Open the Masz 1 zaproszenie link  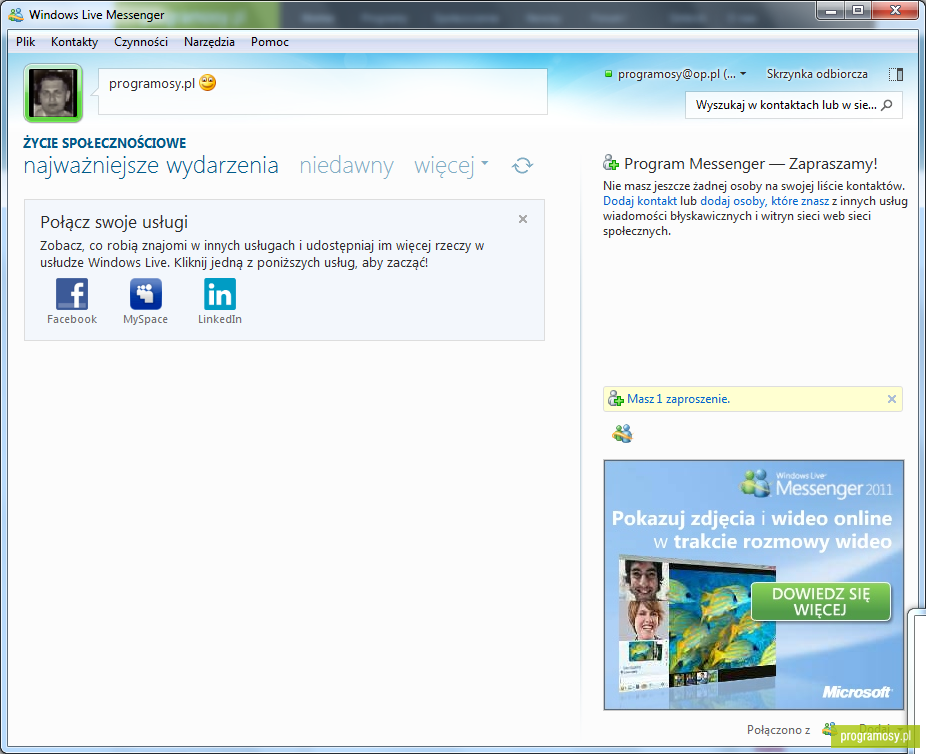(x=679, y=399)
